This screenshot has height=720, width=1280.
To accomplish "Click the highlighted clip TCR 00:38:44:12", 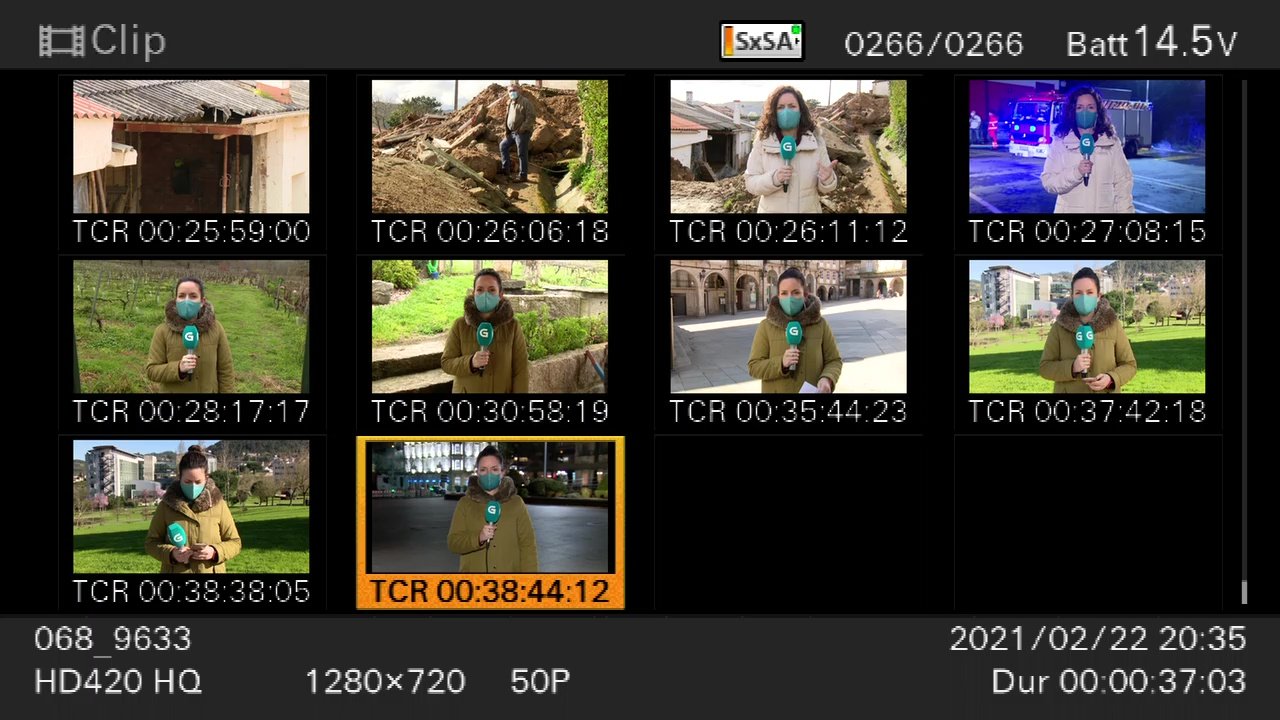I will click(490, 523).
